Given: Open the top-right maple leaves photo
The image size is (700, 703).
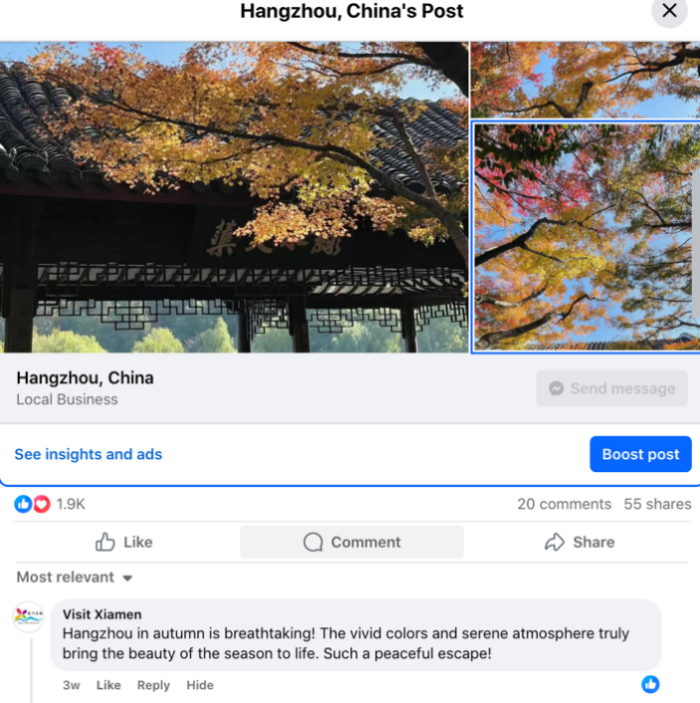Looking at the screenshot, I should pyautogui.click(x=585, y=80).
